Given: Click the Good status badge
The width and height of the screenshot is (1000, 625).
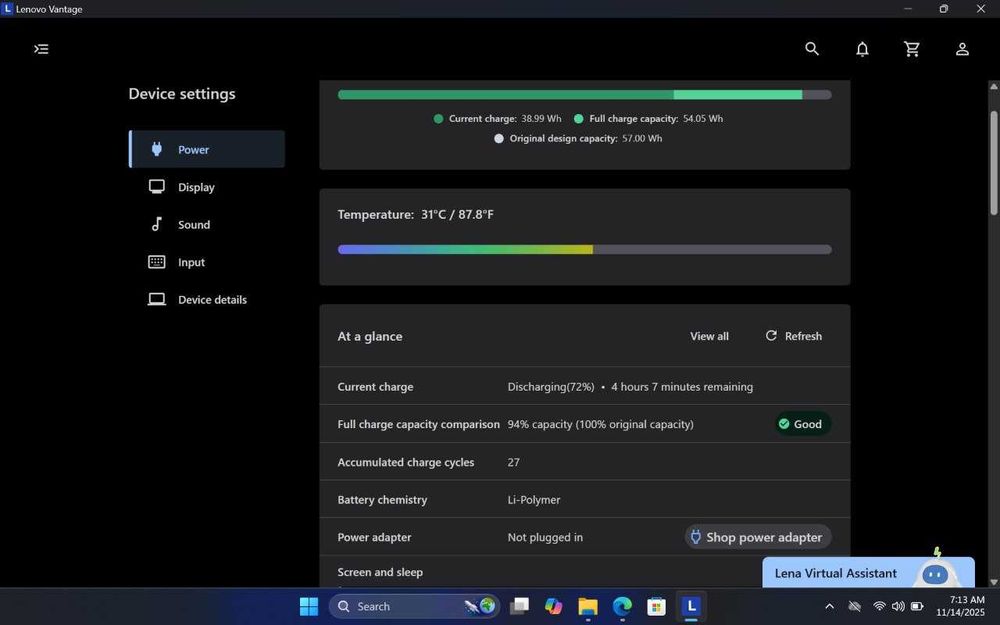Looking at the screenshot, I should (x=802, y=424).
